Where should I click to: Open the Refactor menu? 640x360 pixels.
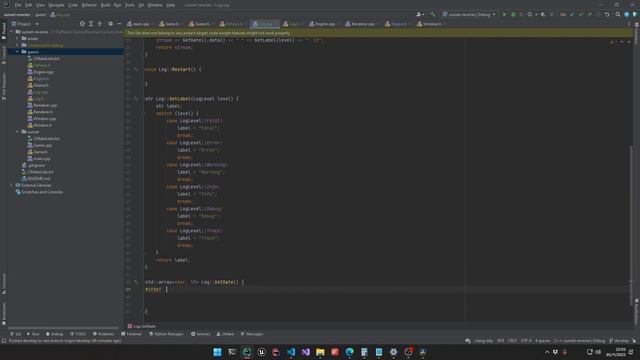click(89, 5)
